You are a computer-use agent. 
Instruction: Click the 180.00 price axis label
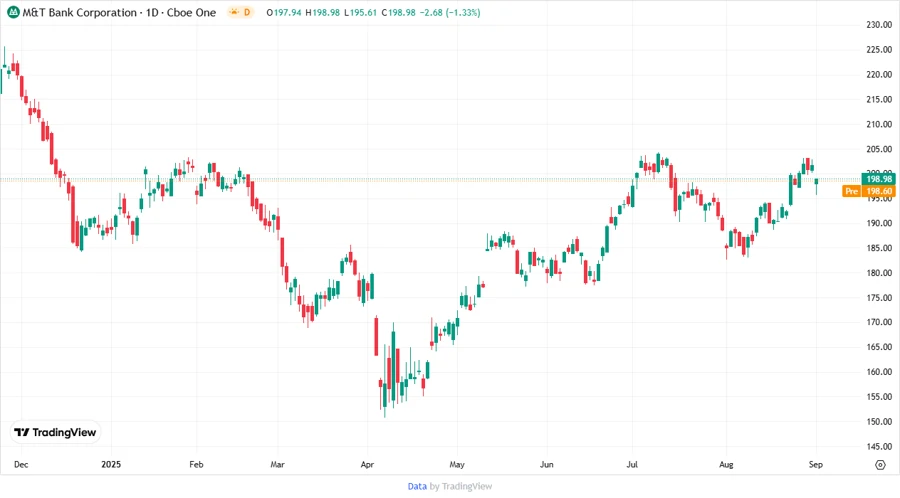[879, 273]
